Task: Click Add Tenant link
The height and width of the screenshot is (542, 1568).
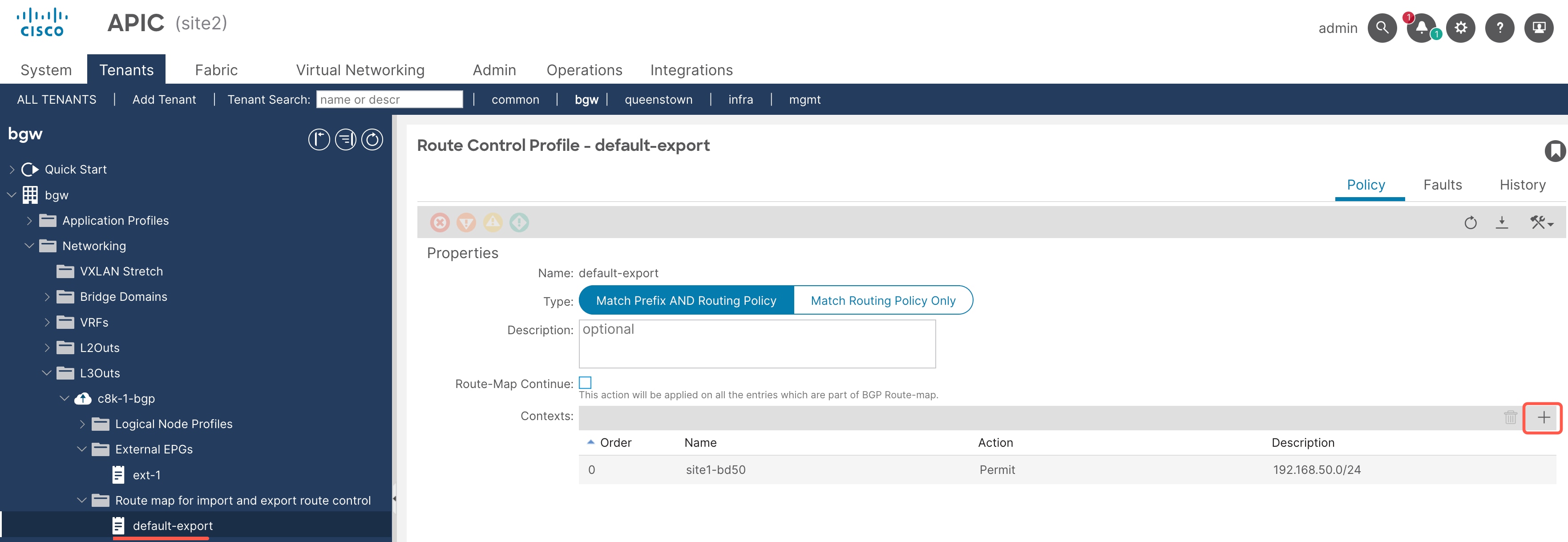Action: (x=164, y=99)
